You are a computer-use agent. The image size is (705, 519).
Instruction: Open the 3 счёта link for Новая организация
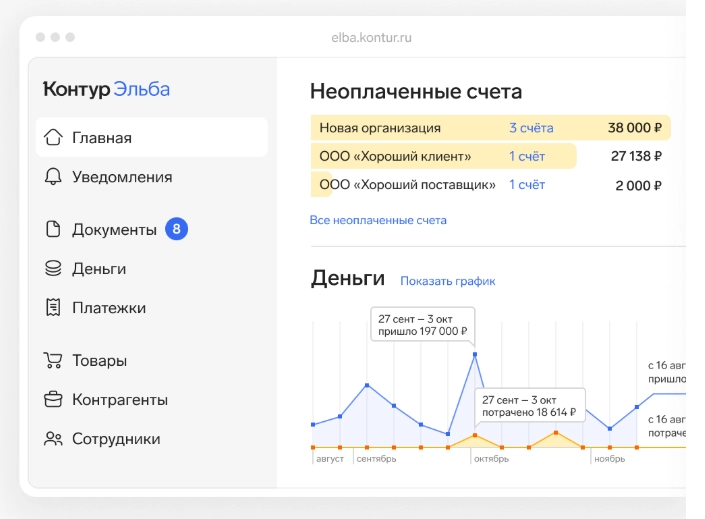point(530,128)
